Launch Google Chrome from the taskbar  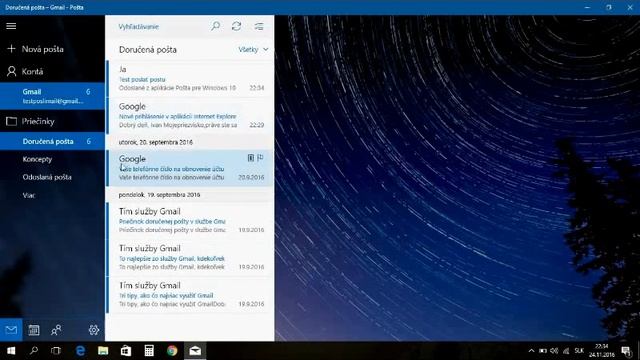172,351
